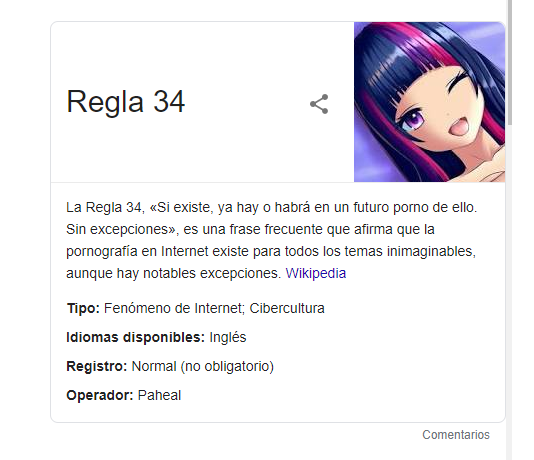Image resolution: width=534 pixels, height=460 pixels.
Task: Click the Operador label
Action: point(100,395)
